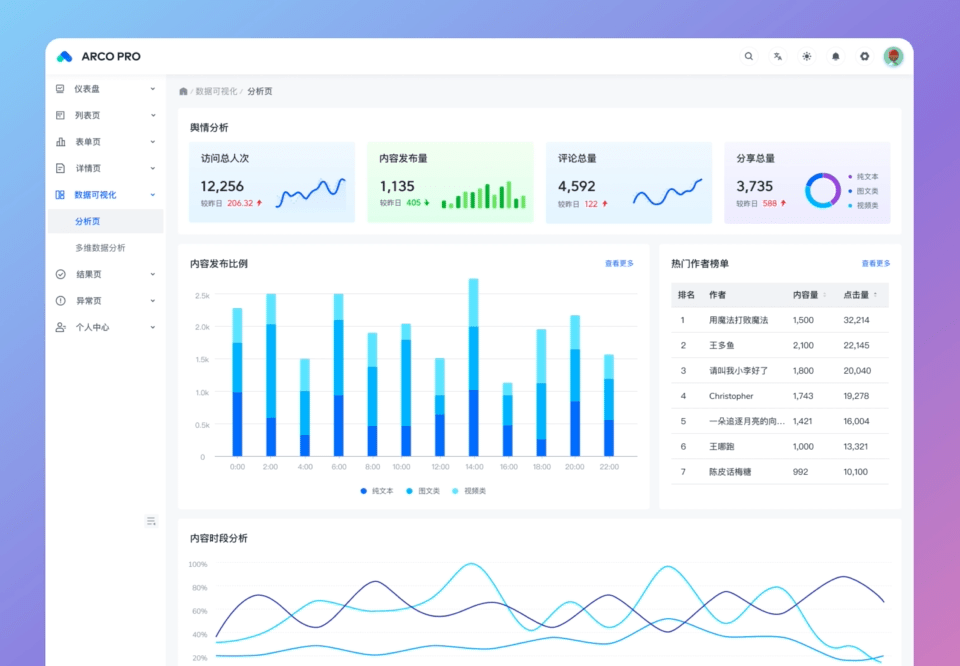Screen dimensions: 960x666
Task: Click the language translation icon
Action: tap(778, 56)
